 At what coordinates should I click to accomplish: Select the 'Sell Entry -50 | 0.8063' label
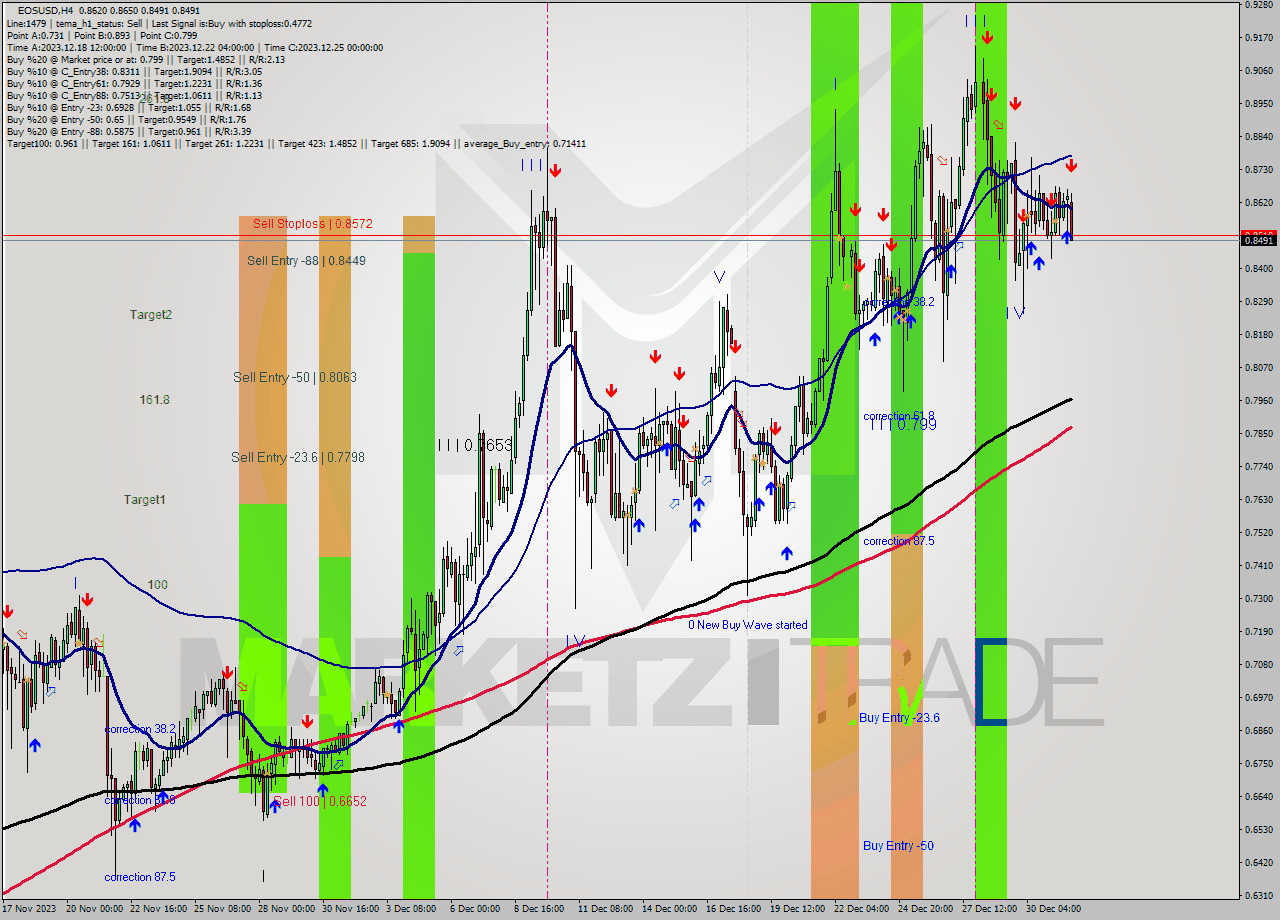(x=295, y=378)
